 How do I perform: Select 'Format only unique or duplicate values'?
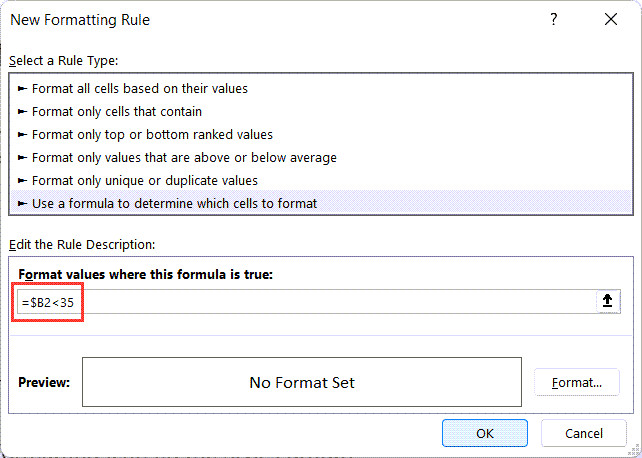145,181
